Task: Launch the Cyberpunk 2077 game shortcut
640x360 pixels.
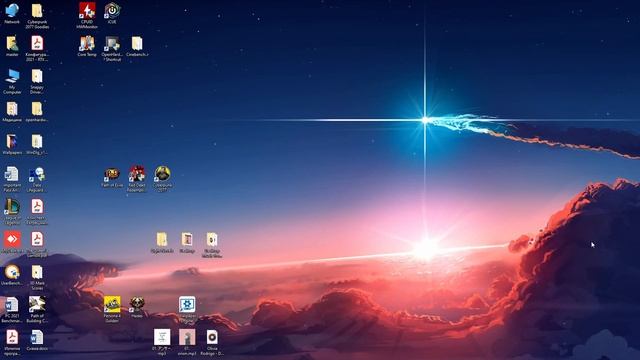Action: 162,179
